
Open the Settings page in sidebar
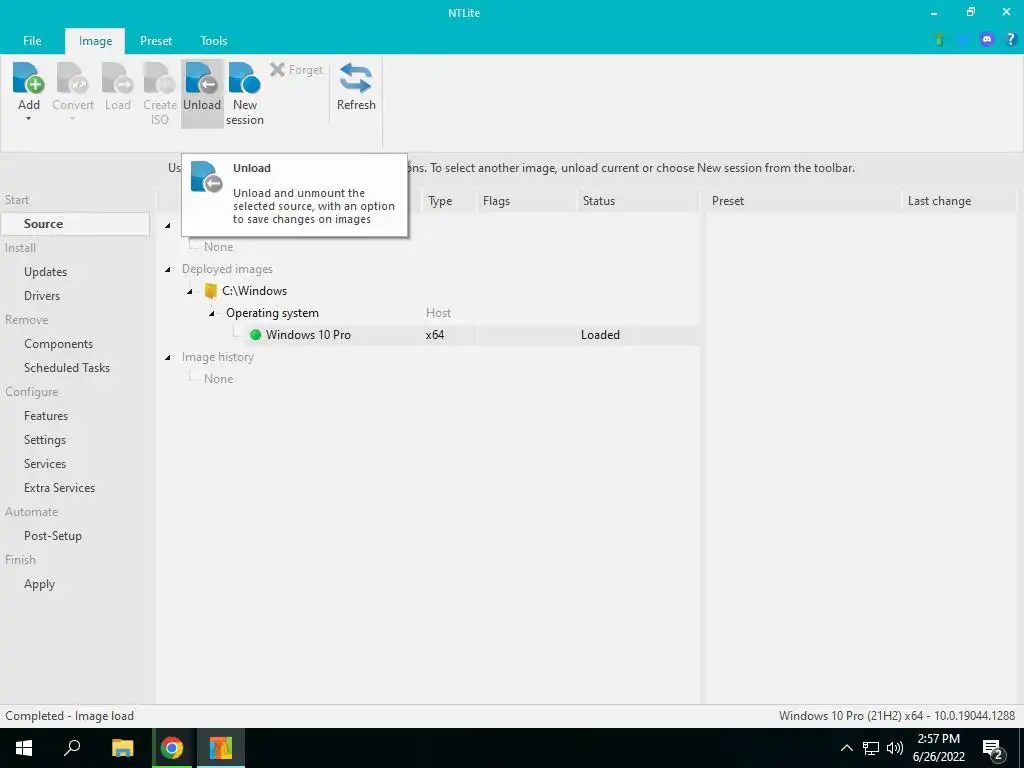pyautogui.click(x=44, y=440)
